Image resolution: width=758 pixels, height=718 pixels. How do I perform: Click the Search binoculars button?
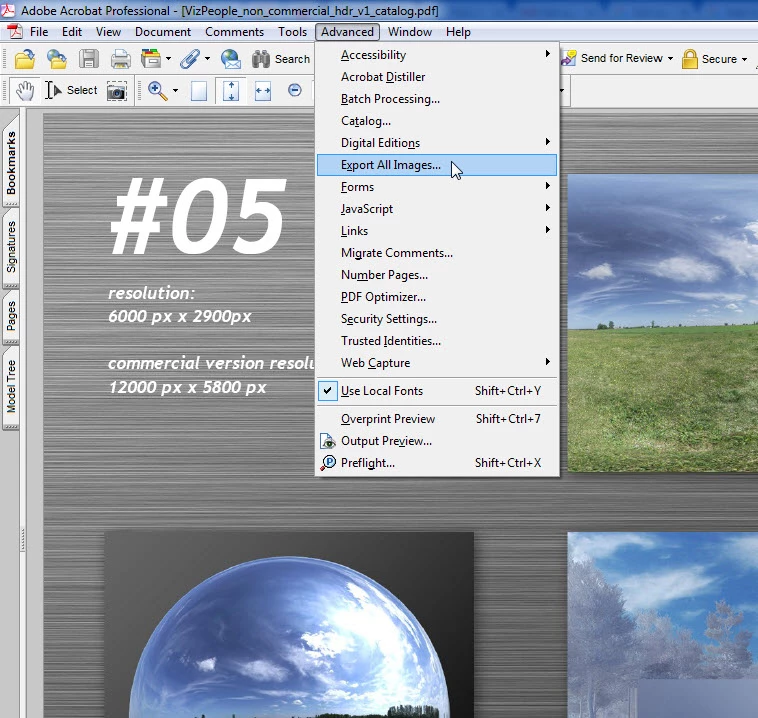tap(280, 59)
